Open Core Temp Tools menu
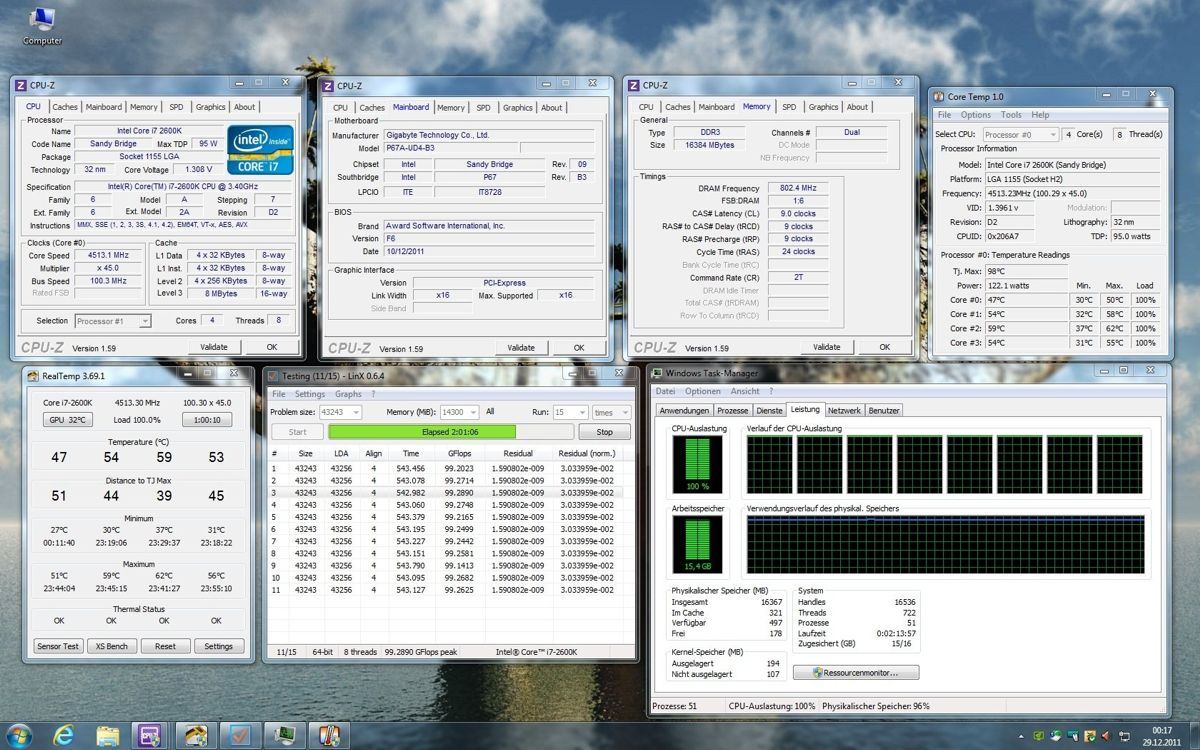 1011,115
